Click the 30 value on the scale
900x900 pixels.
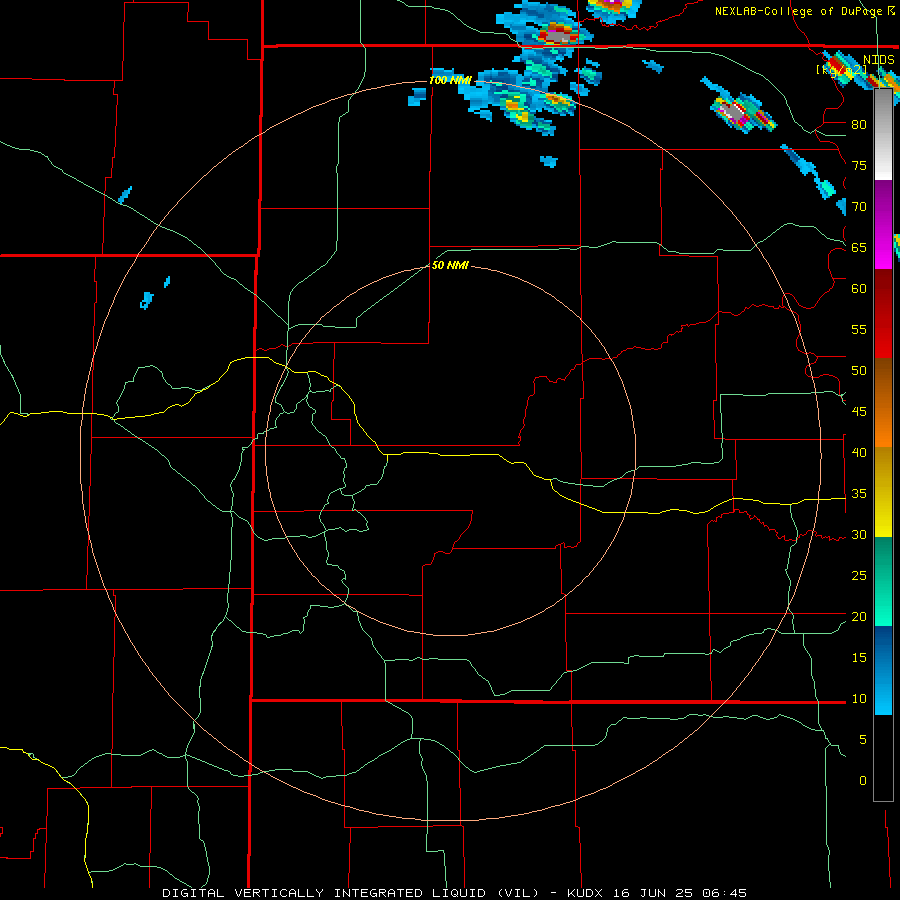click(x=859, y=534)
